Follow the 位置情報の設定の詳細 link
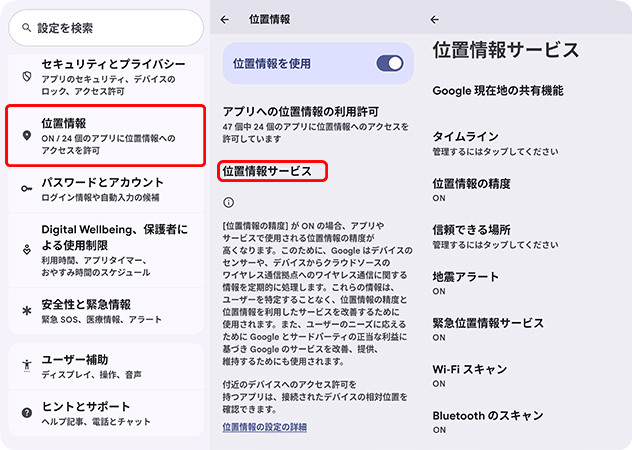This screenshot has width=632, height=450. 265,427
